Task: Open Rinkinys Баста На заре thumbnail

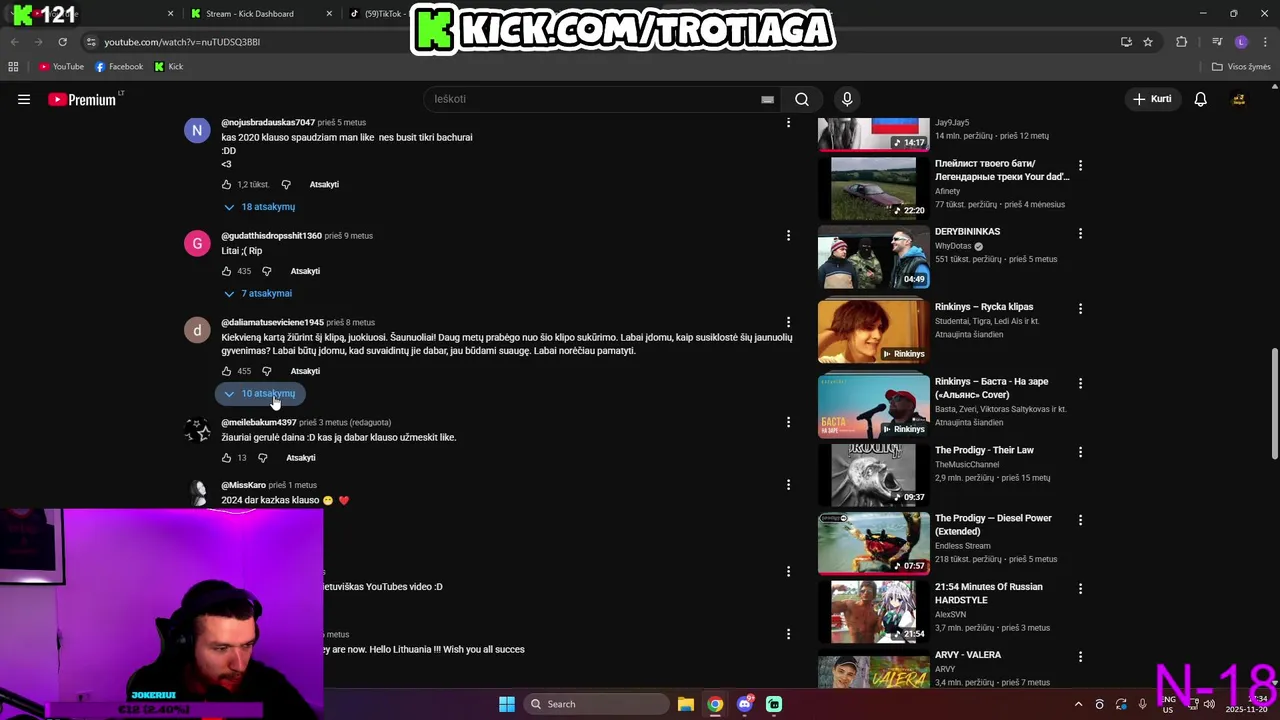Action: coord(874,407)
